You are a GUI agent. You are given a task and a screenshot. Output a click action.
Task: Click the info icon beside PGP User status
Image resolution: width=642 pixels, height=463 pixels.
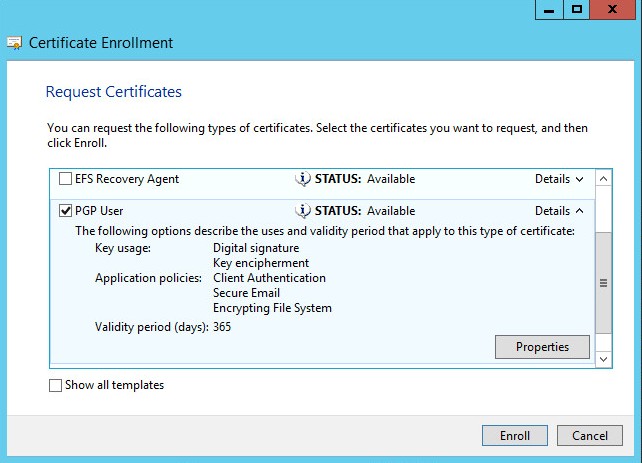pos(303,211)
